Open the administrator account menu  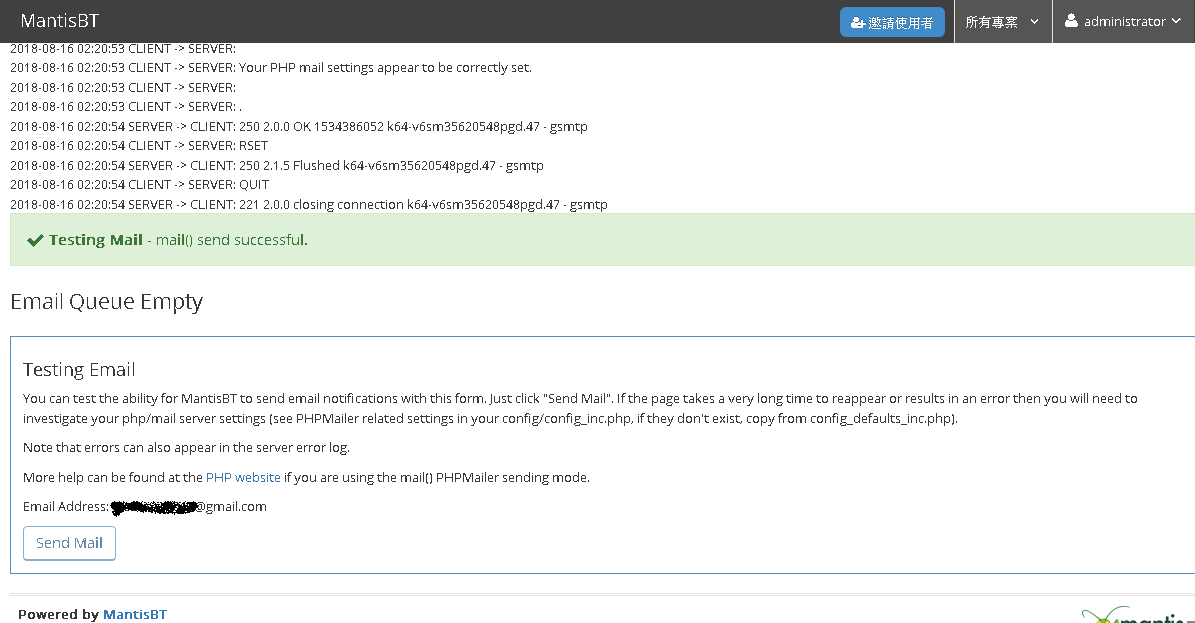[1124, 21]
